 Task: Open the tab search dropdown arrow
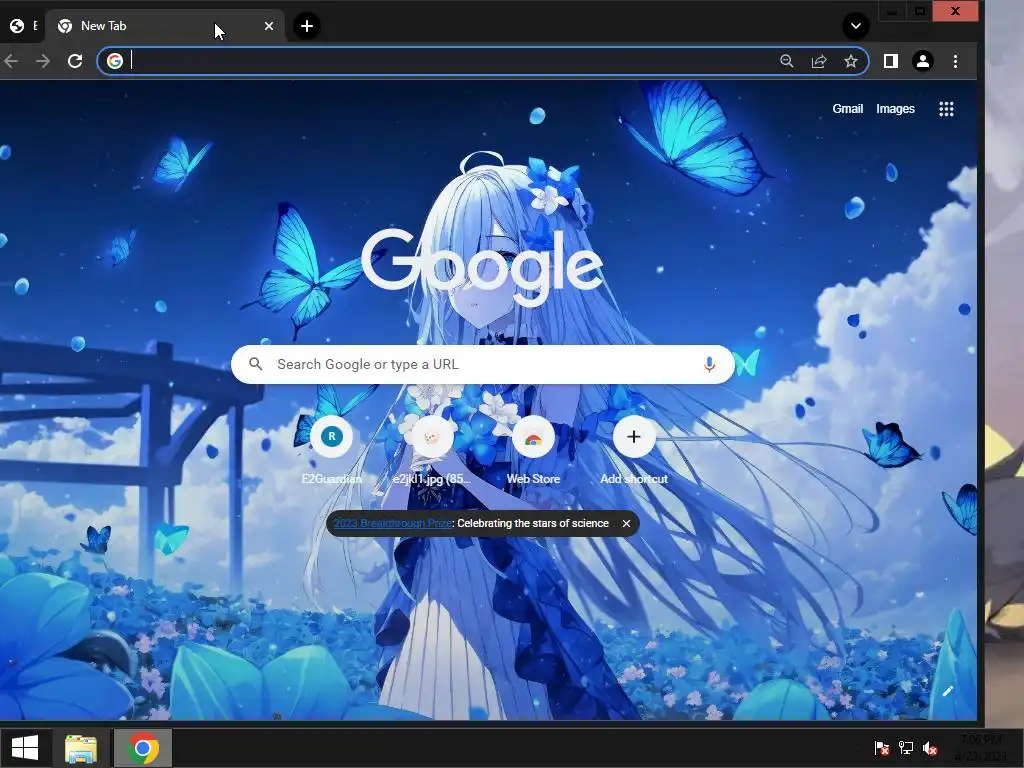click(x=856, y=26)
